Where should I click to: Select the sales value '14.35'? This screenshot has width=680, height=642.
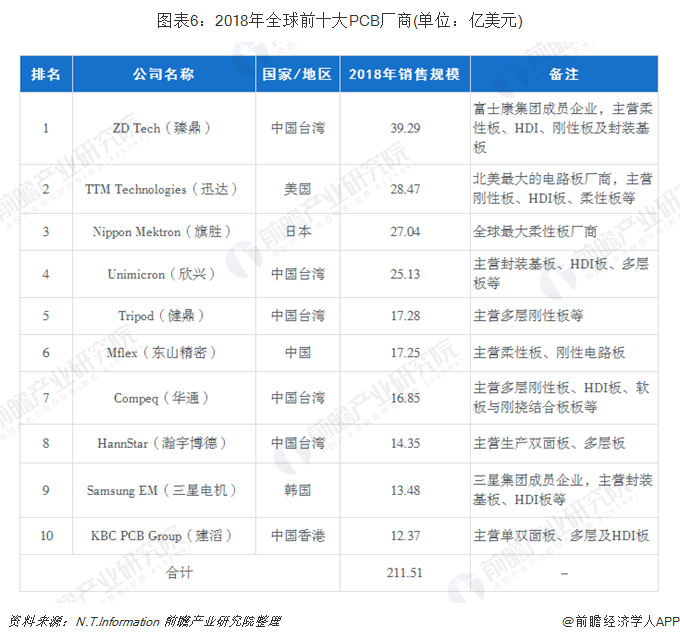tap(405, 443)
